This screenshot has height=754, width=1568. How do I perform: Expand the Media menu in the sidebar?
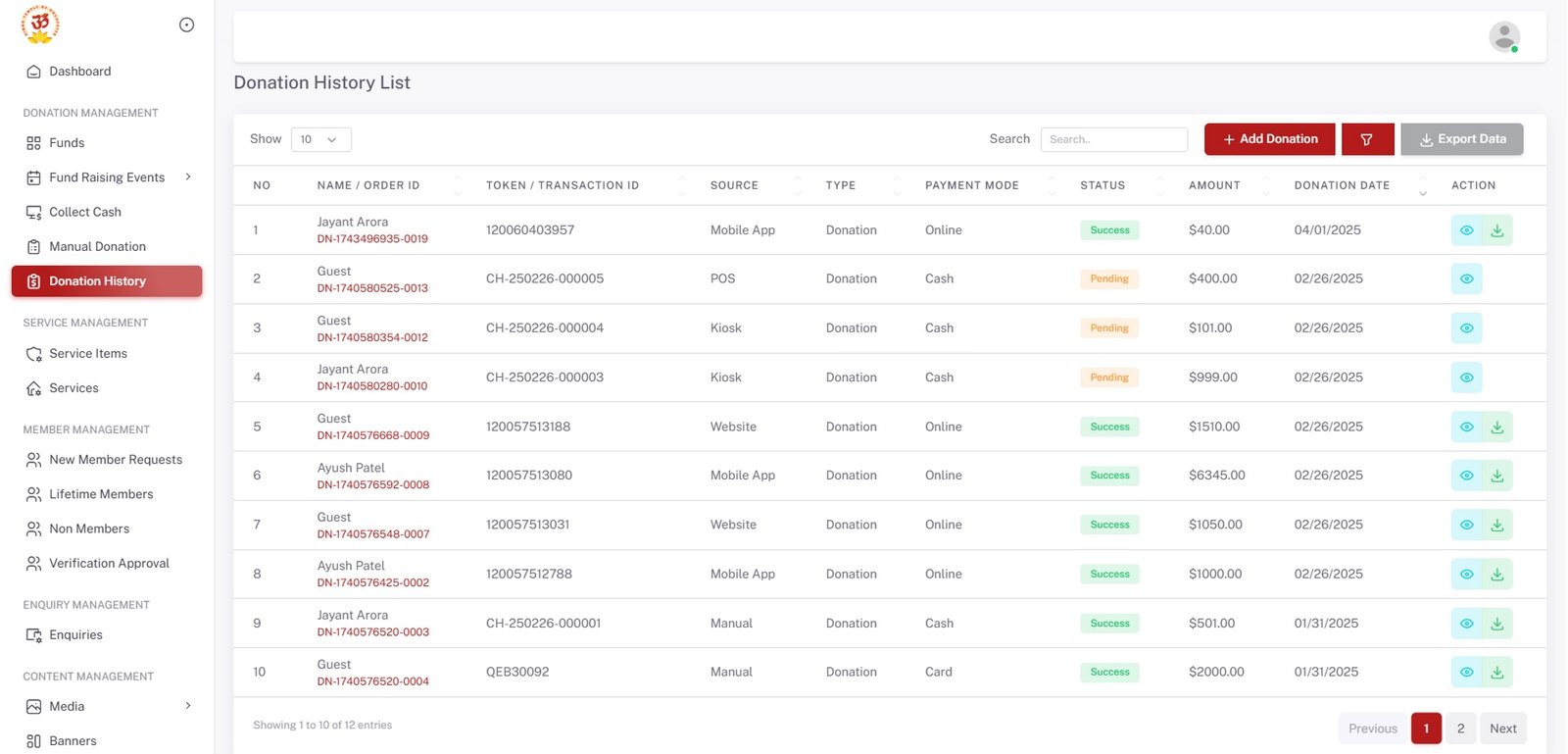coord(188,706)
